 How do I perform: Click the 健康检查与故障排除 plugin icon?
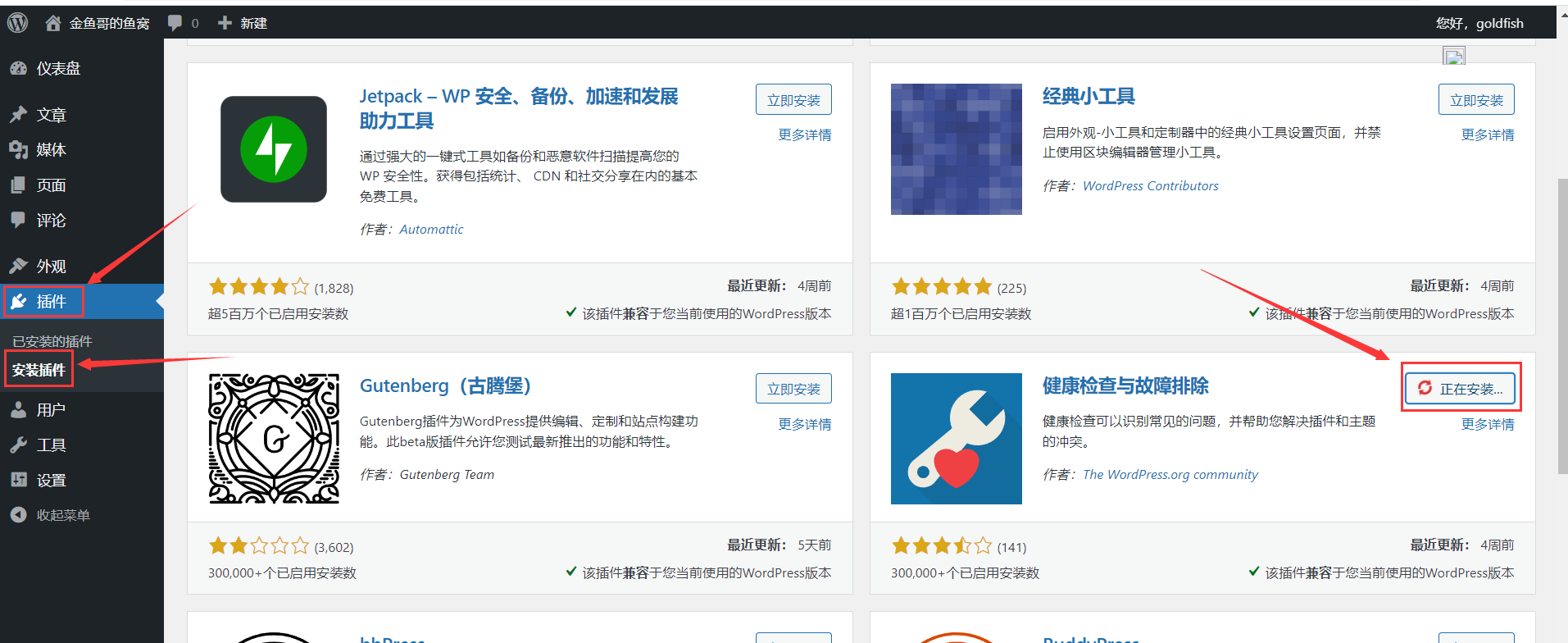pyautogui.click(x=957, y=439)
